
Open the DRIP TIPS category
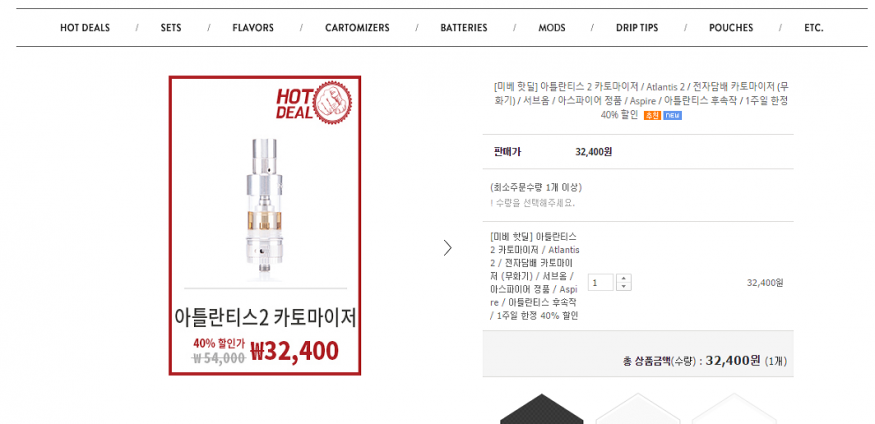(637, 28)
